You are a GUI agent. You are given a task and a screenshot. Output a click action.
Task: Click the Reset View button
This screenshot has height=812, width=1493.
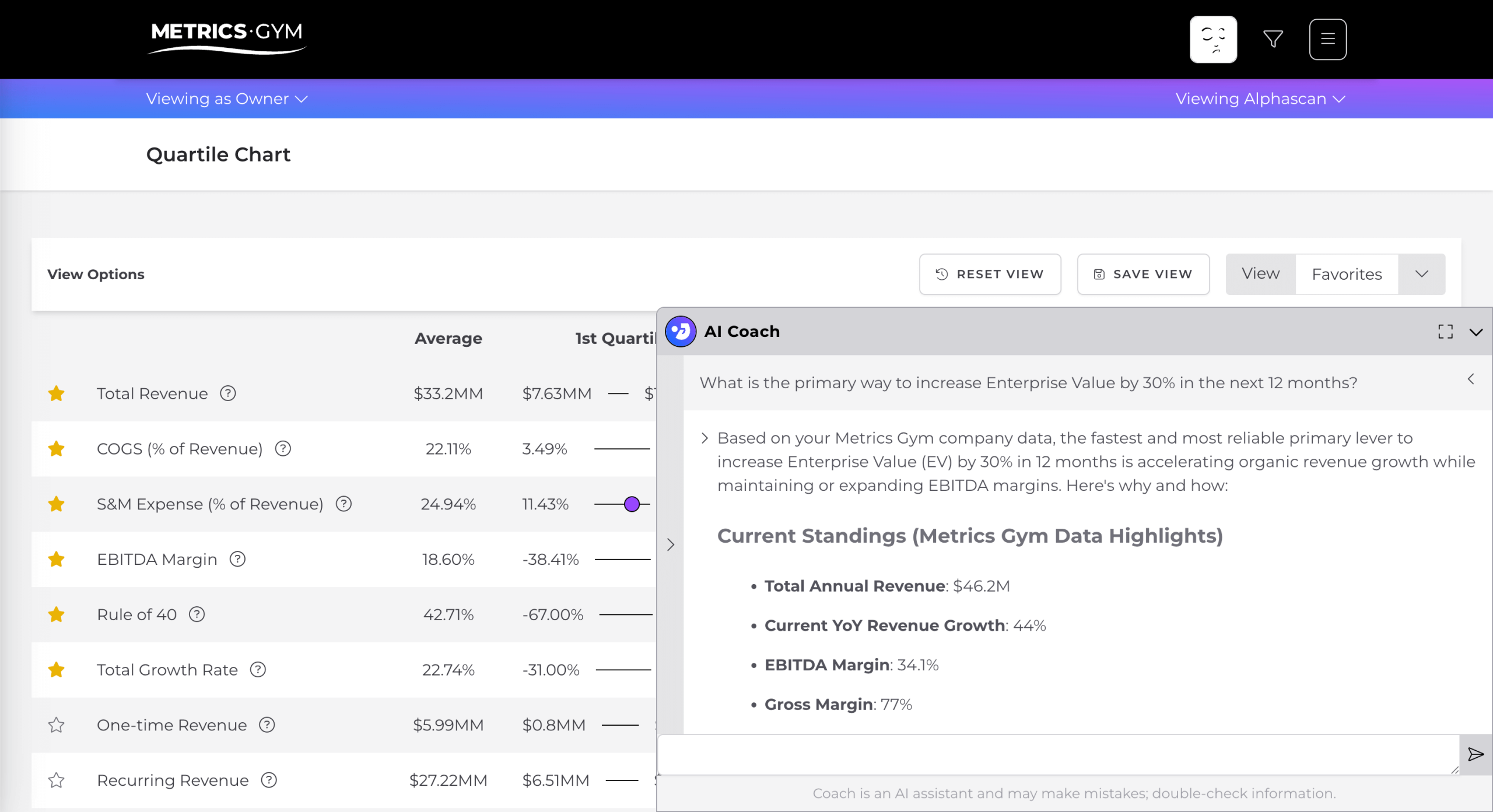[990, 274]
